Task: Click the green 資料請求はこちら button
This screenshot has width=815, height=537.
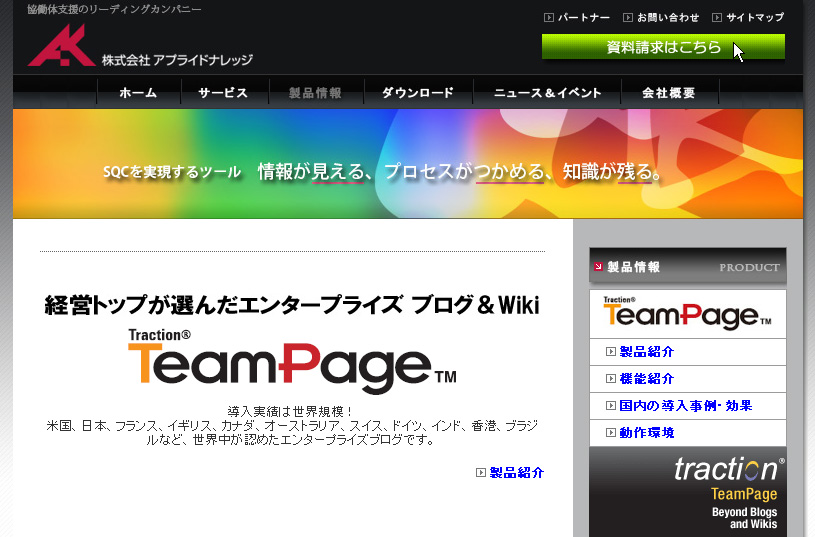Action: pos(663,47)
